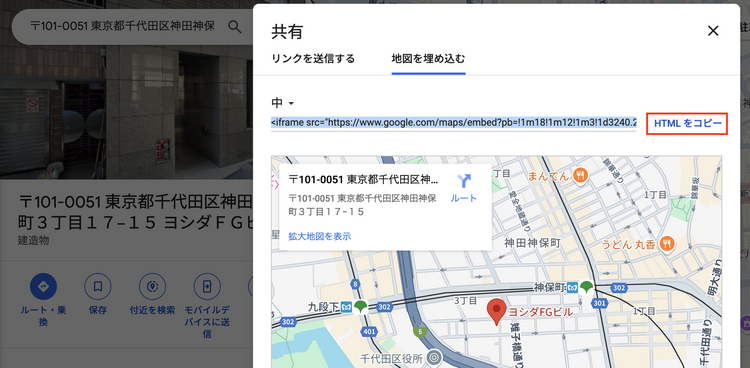
Task: Open 拡大地図を表示 link in preview
Action: [320, 236]
